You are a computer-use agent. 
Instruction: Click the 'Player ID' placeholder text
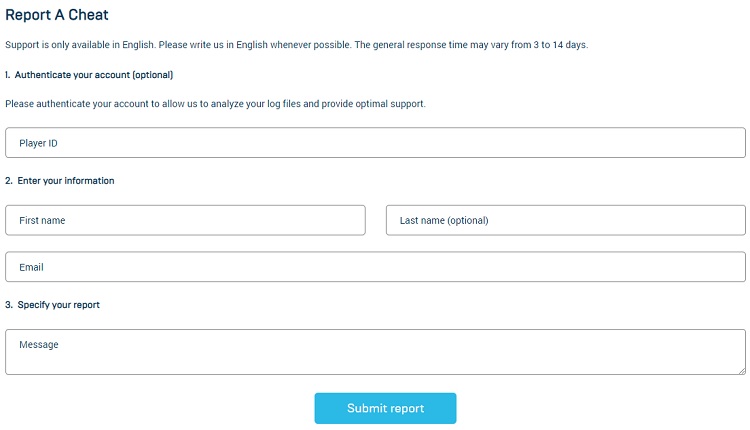point(38,143)
